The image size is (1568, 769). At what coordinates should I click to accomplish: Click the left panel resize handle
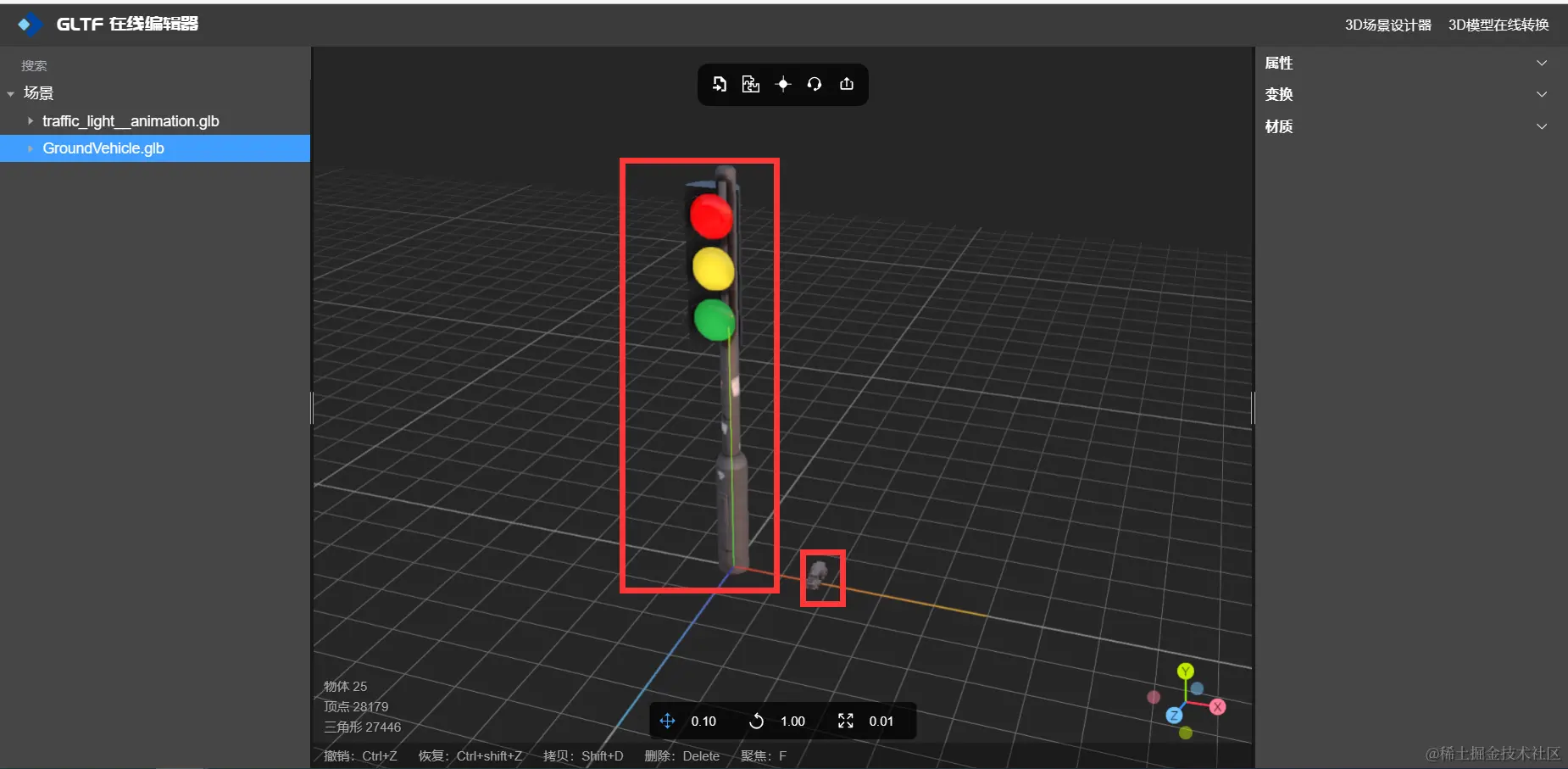pyautogui.click(x=312, y=408)
